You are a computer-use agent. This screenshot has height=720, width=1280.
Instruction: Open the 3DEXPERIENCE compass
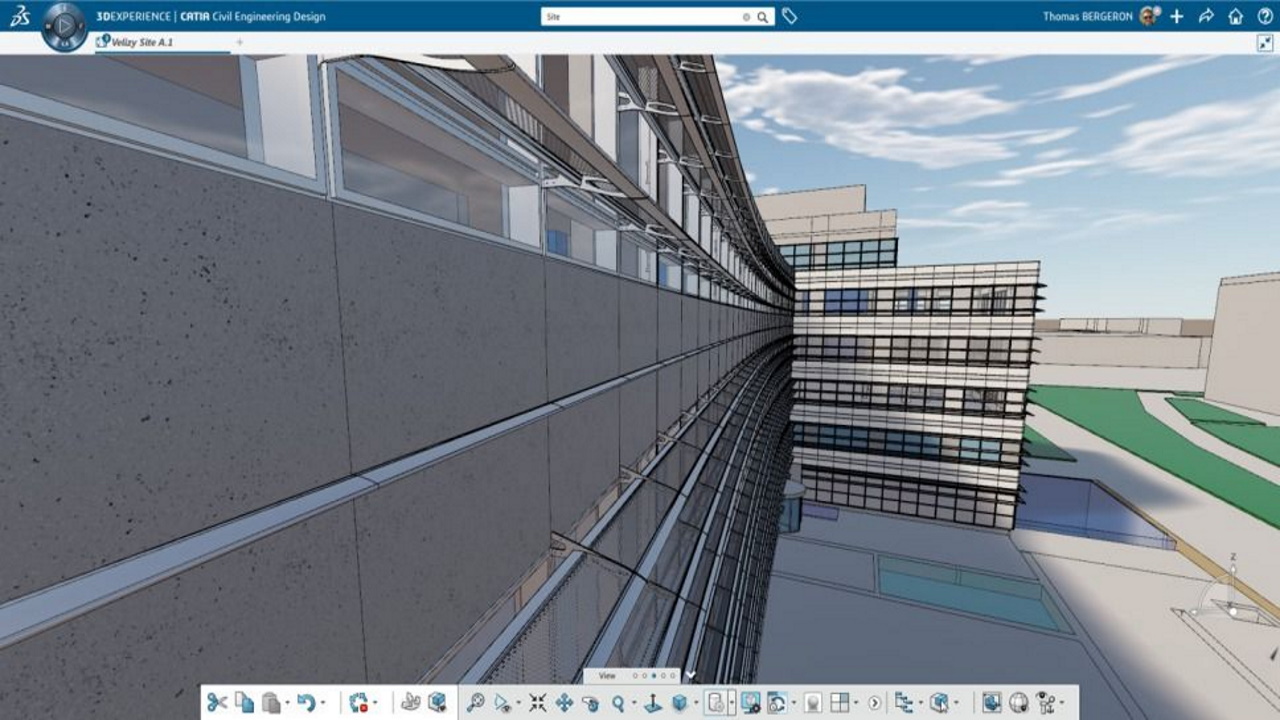pyautogui.click(x=64, y=24)
